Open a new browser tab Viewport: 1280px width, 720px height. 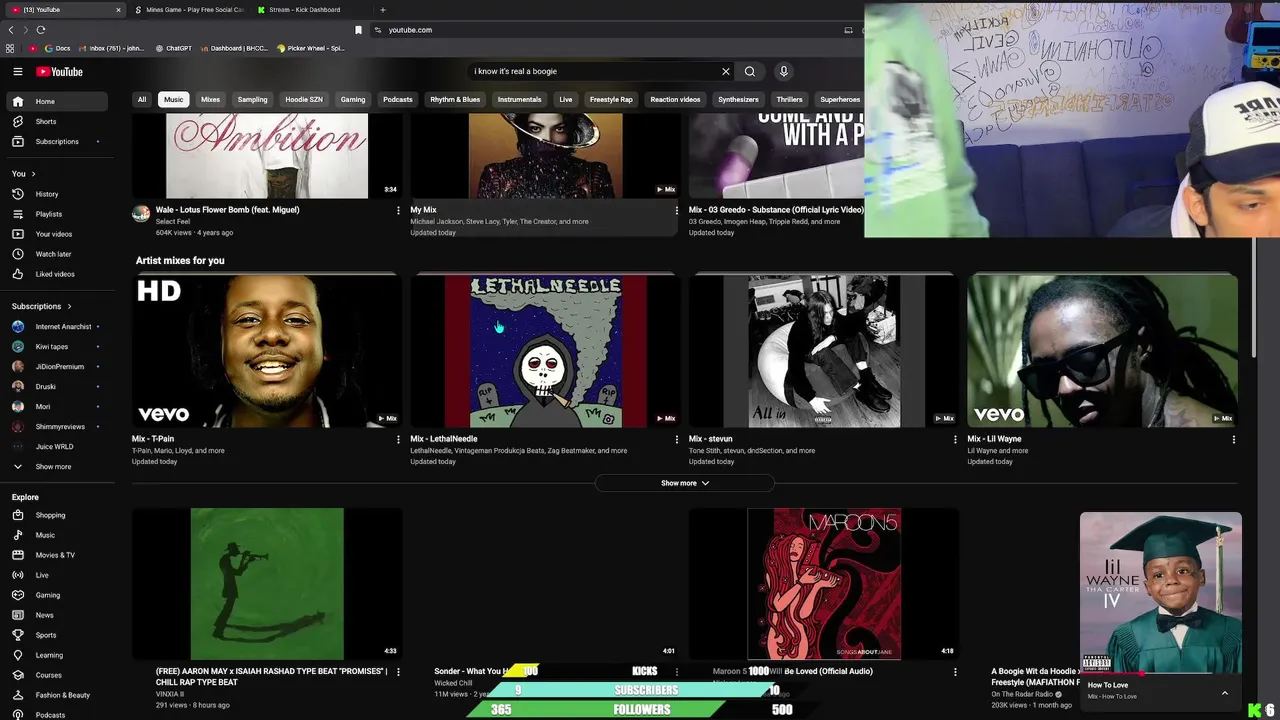coord(382,10)
